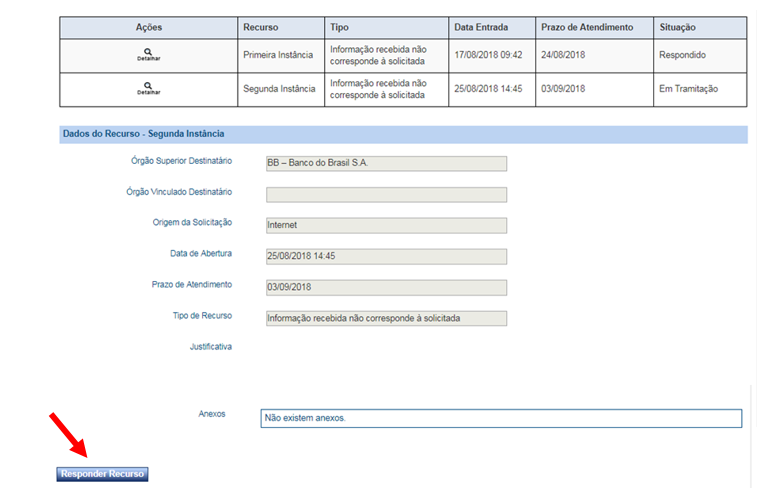Click the 17/08/2018 09:42 entry date cell
Viewport: 775px width, 493px height.
pyautogui.click(x=488, y=55)
